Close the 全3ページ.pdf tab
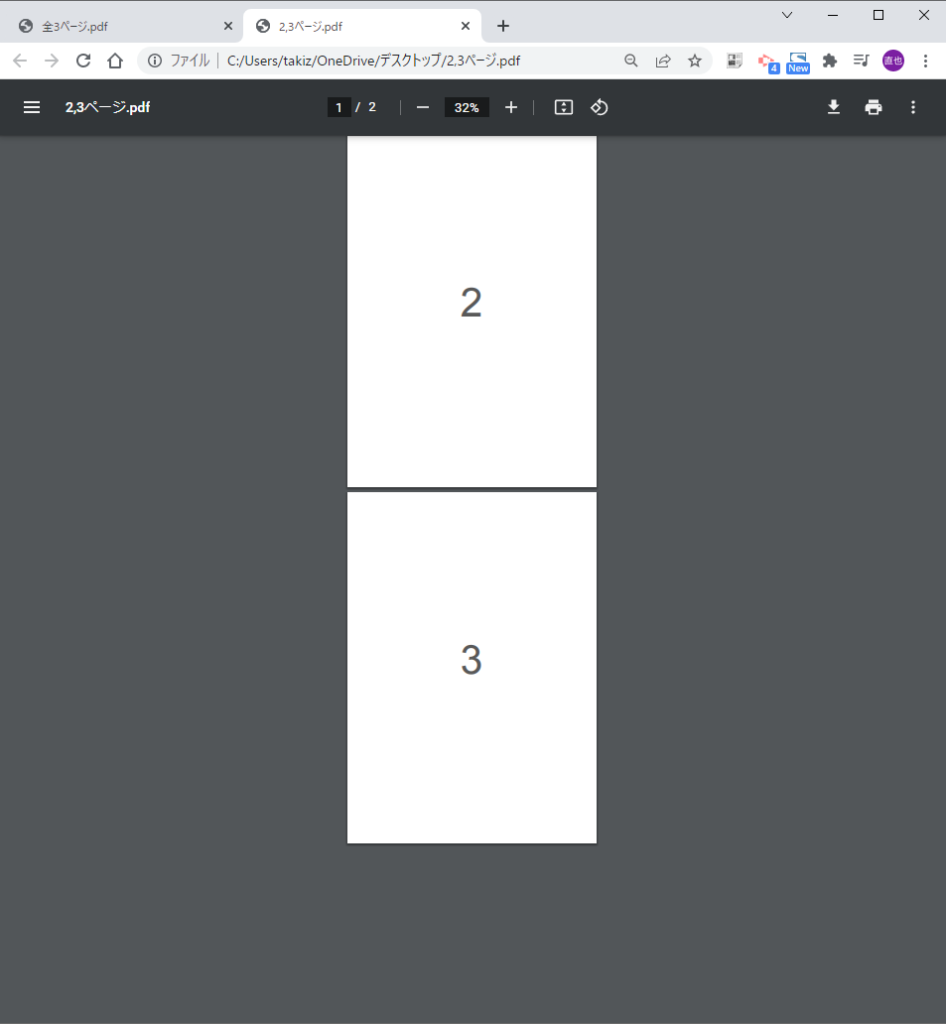 pyautogui.click(x=228, y=26)
